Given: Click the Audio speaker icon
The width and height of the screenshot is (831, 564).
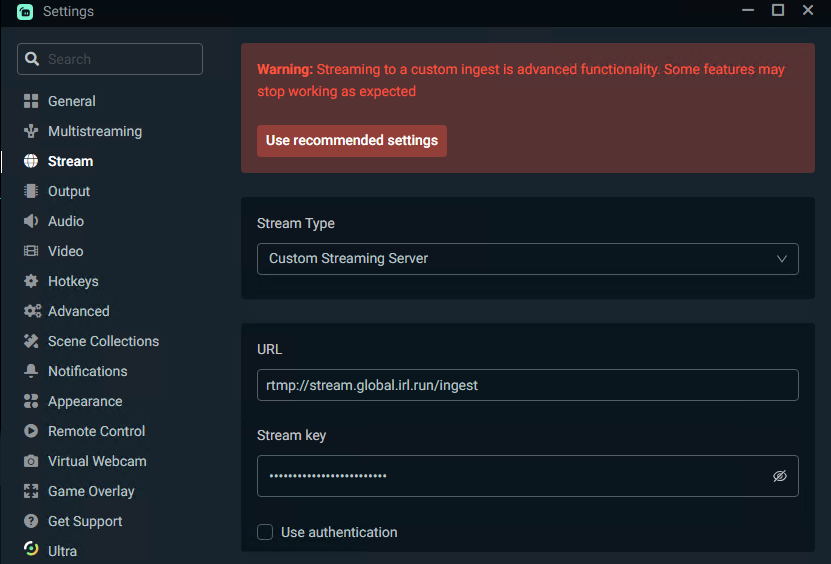Looking at the screenshot, I should [31, 221].
